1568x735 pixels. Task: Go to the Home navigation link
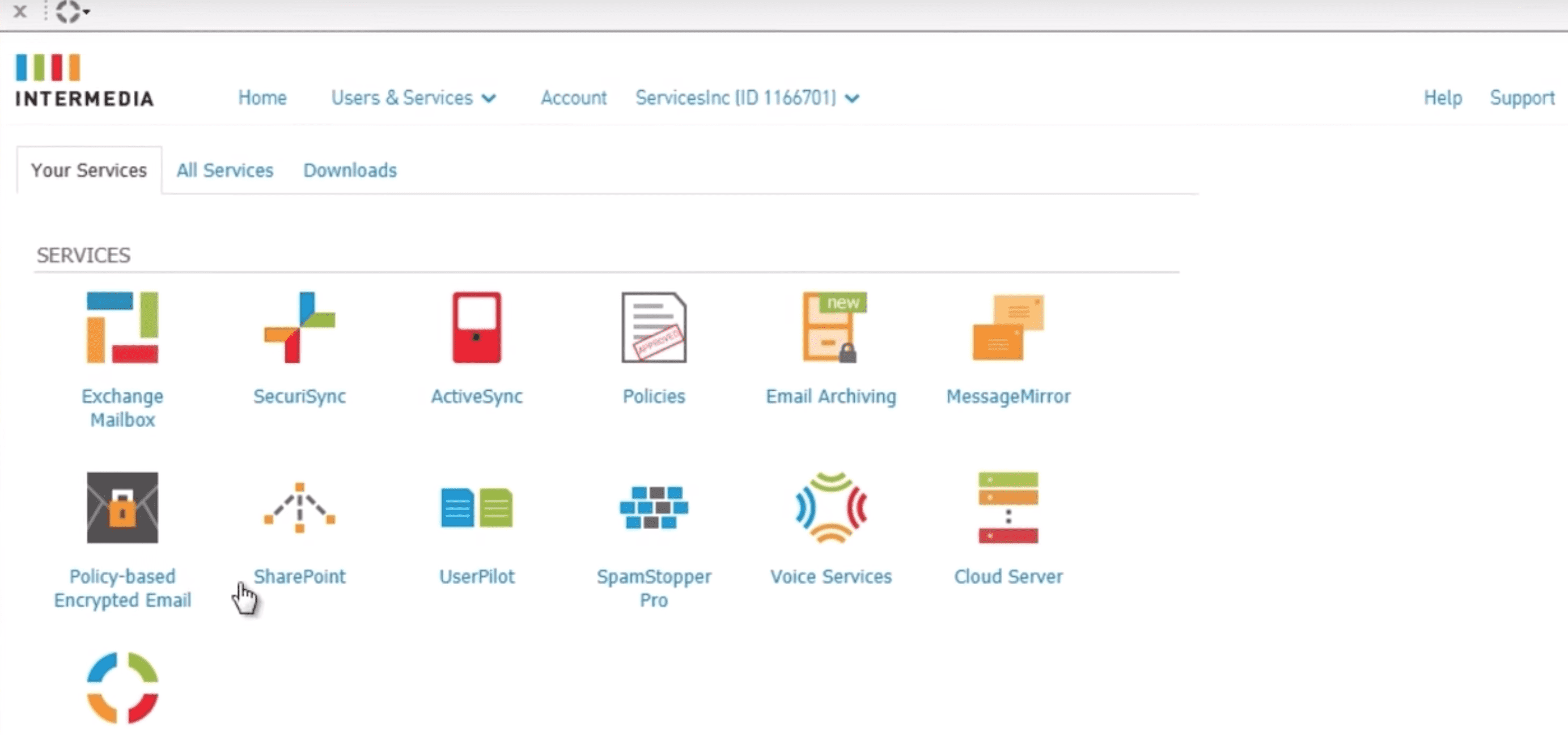(262, 98)
